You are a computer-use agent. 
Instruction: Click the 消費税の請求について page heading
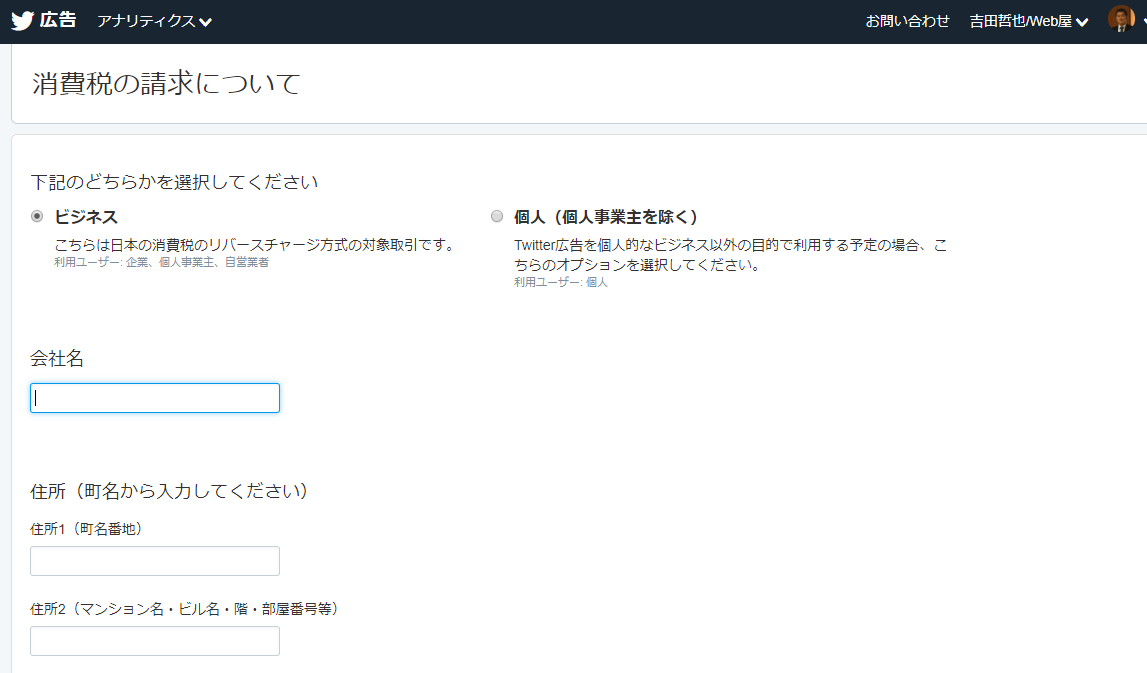pyautogui.click(x=166, y=83)
